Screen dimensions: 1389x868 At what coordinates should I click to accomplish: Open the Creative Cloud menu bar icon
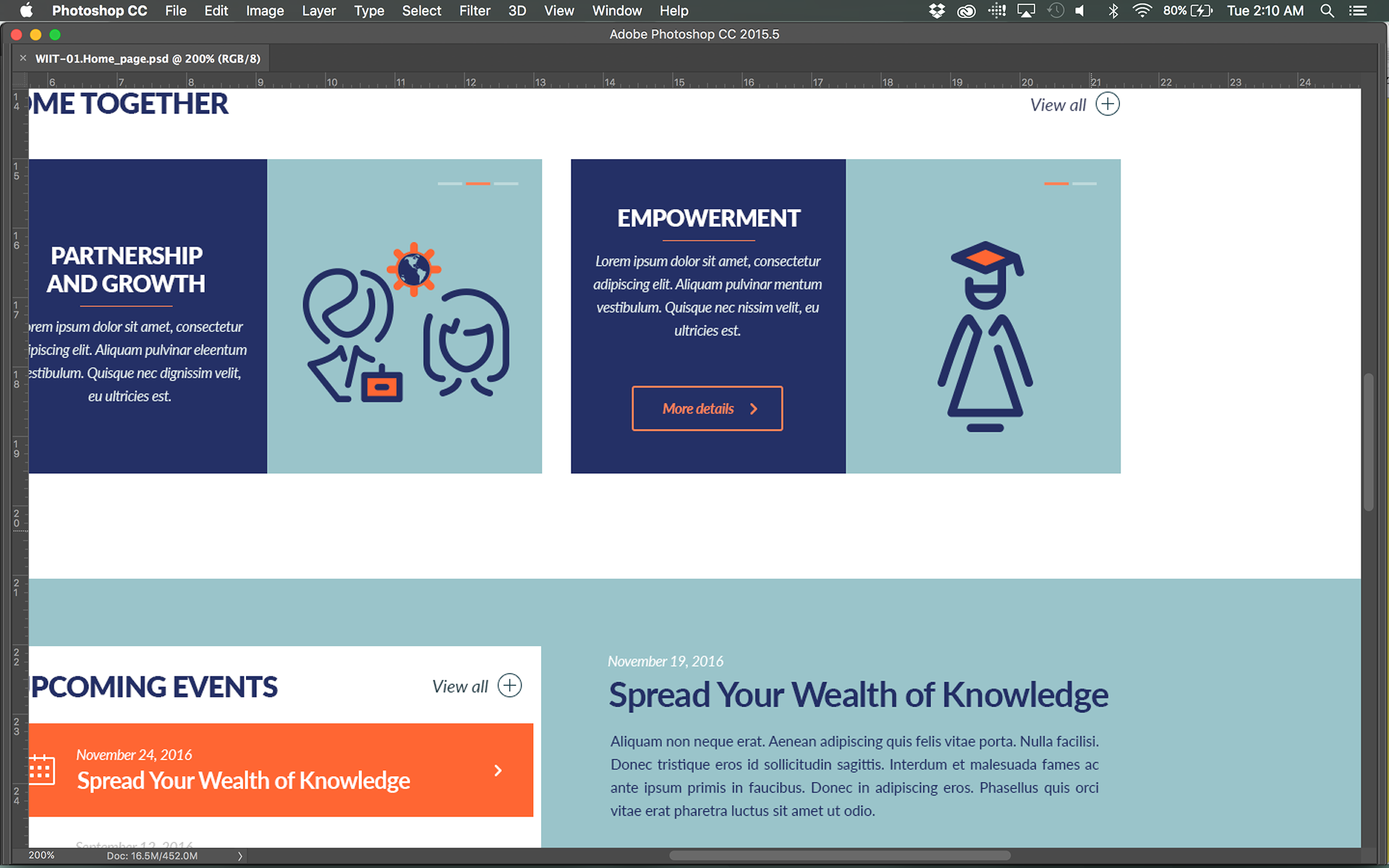966,11
